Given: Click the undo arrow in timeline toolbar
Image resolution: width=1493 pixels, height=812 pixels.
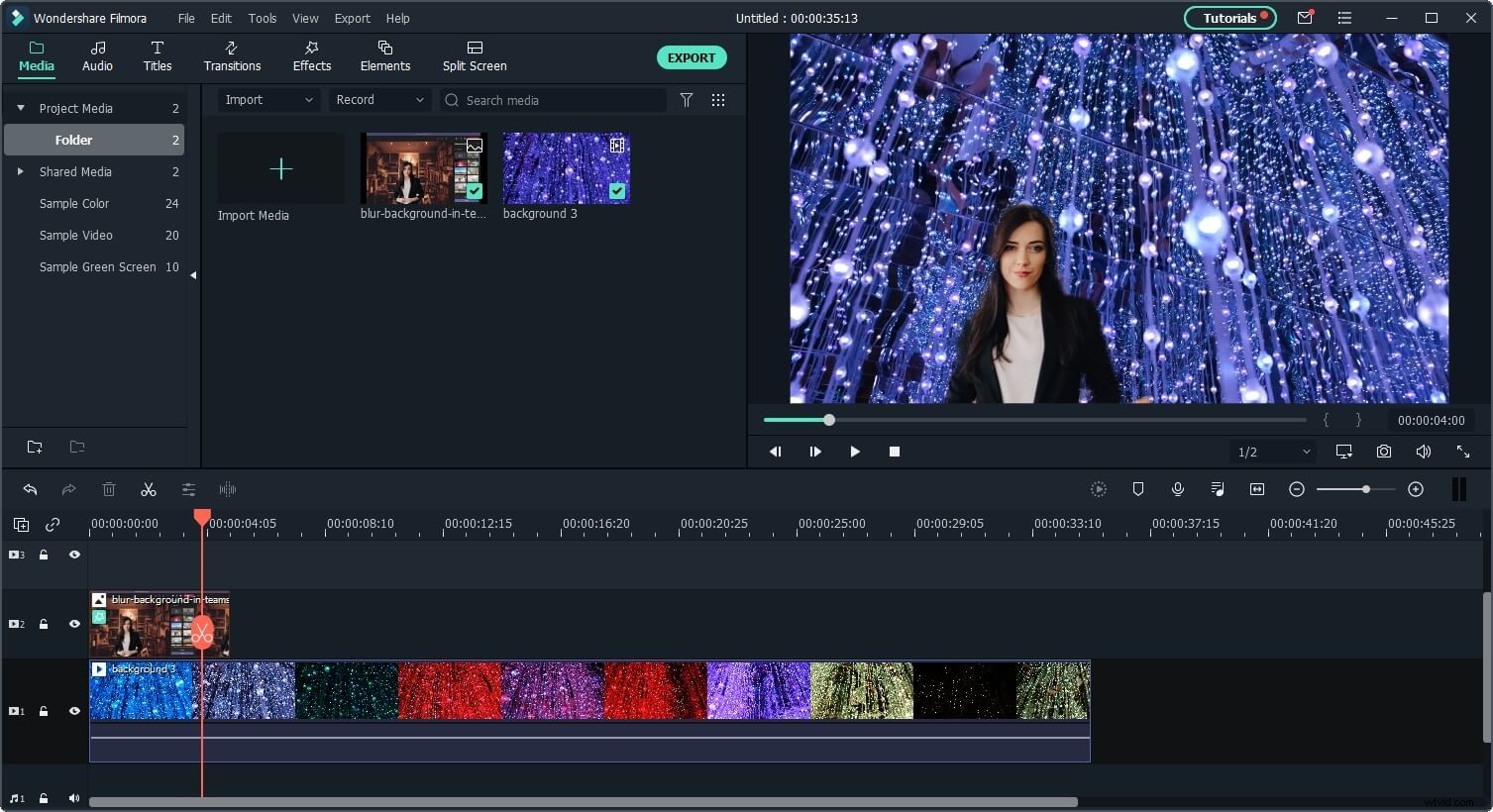Looking at the screenshot, I should [x=30, y=489].
